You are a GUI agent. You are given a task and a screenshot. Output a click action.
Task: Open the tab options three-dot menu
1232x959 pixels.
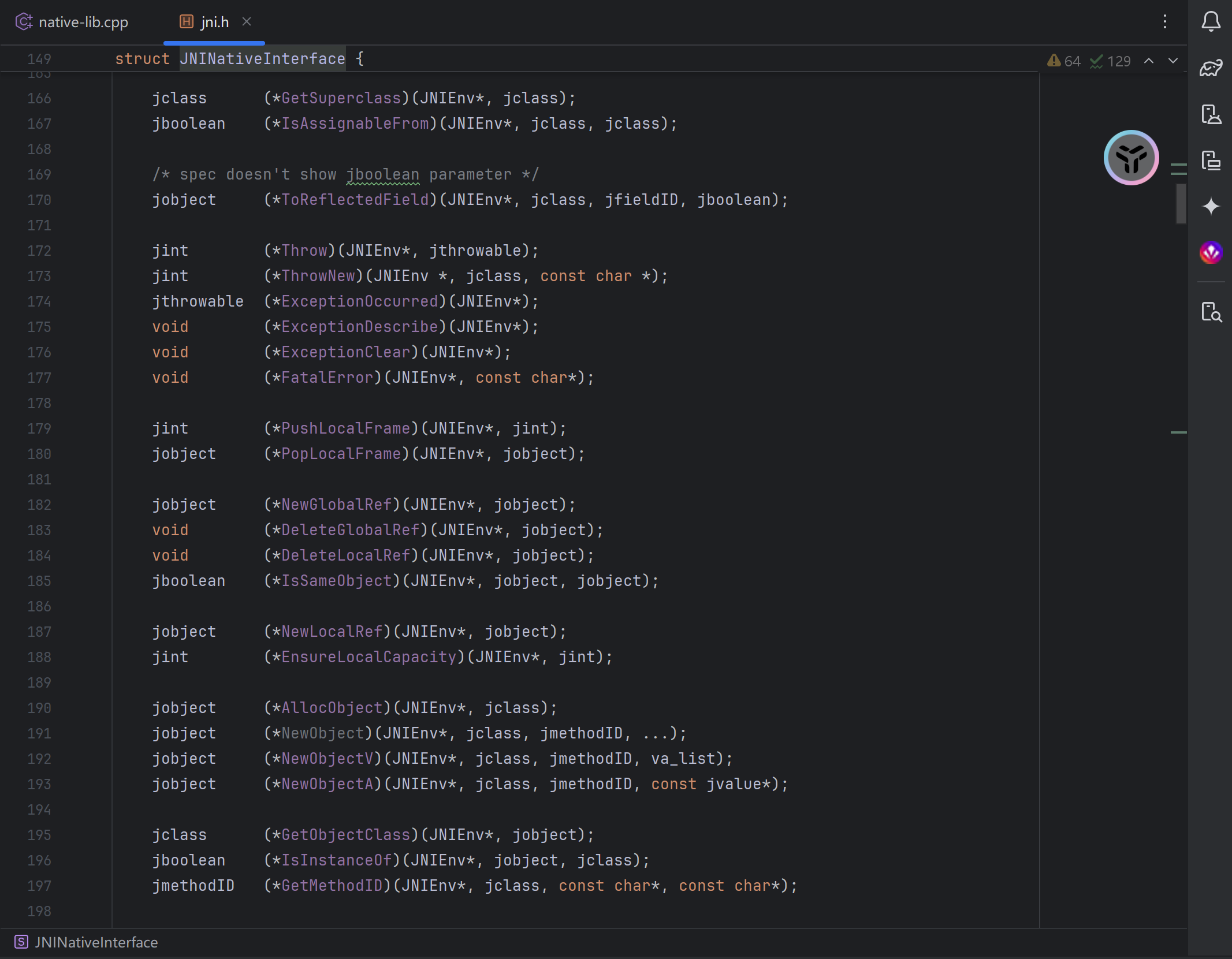(x=1164, y=22)
